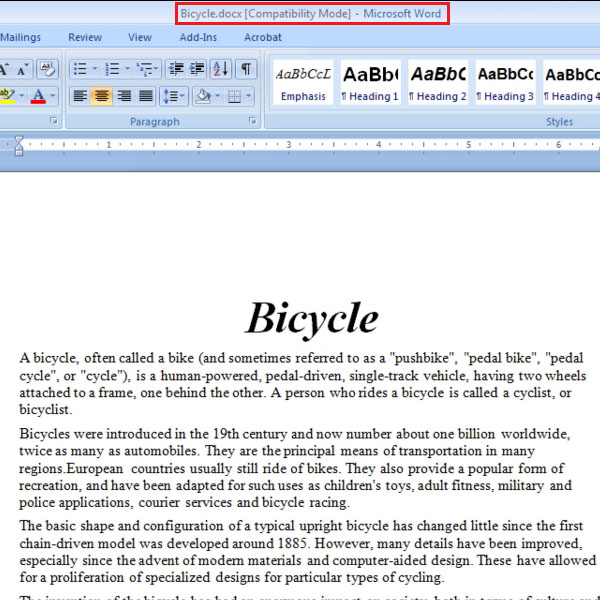The image size is (600, 600).
Task: Toggle show paragraph marks
Action: coord(246,69)
